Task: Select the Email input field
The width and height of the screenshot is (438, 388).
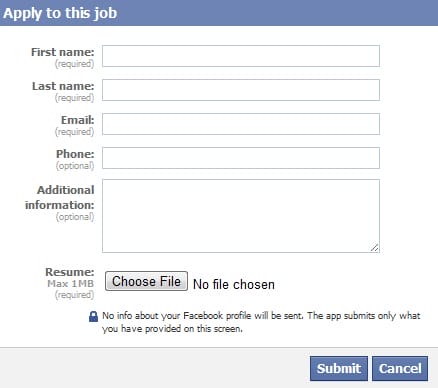Action: (241, 124)
